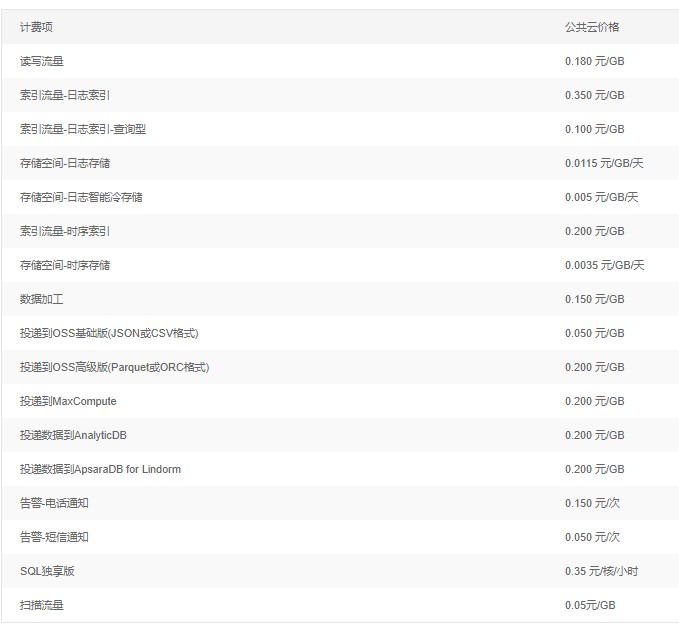Select the price 0.050 元/次
Screen dimensions: 679x632
pos(592,537)
